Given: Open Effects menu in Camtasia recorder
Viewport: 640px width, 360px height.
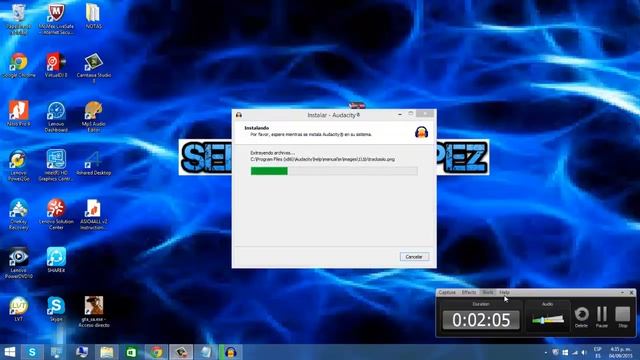Looking at the screenshot, I should tap(469, 293).
